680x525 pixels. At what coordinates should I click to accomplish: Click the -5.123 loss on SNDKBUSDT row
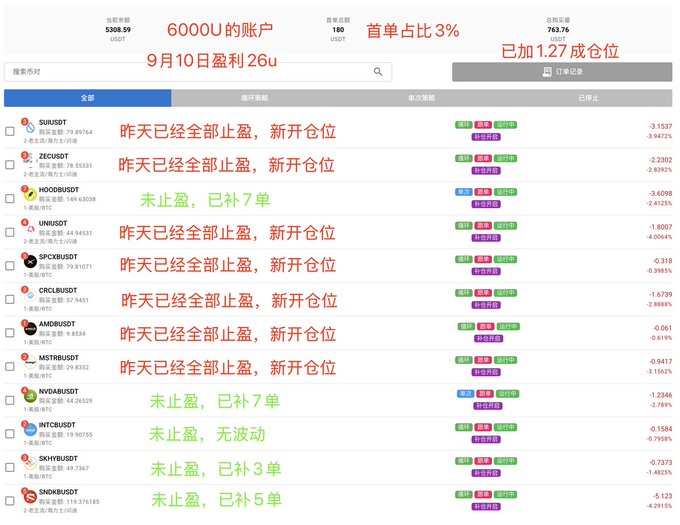coord(663,496)
